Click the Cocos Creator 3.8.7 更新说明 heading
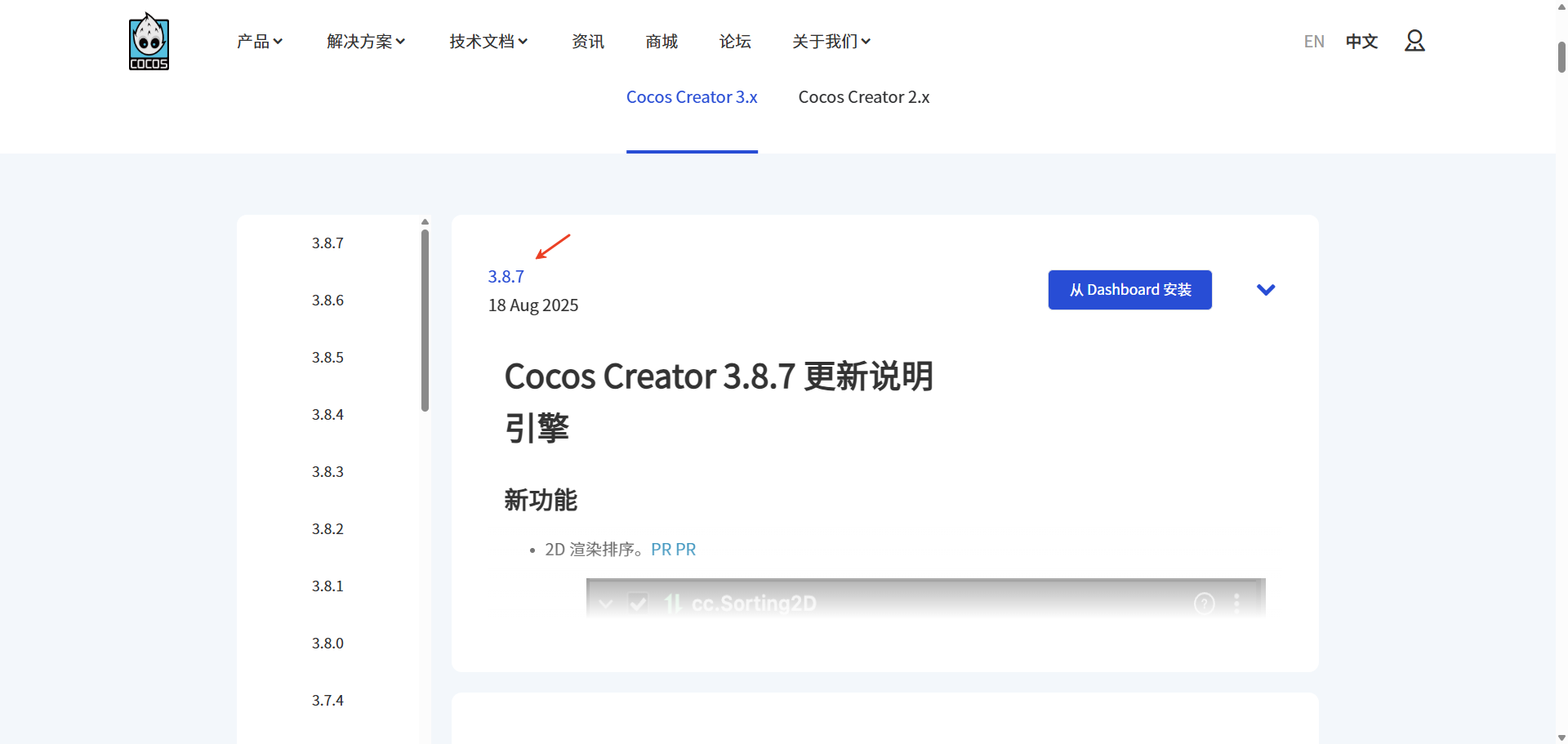 pyautogui.click(x=719, y=376)
